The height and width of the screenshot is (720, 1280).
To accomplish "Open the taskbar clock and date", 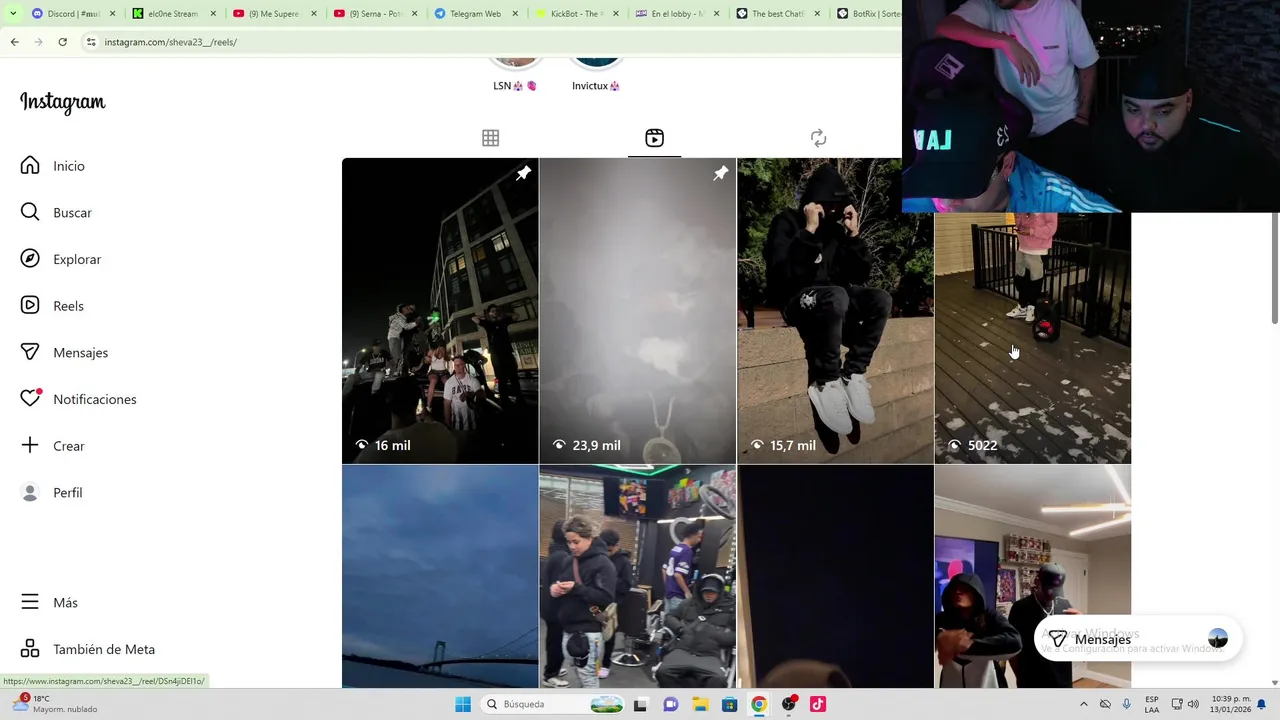I will pyautogui.click(x=1230, y=704).
